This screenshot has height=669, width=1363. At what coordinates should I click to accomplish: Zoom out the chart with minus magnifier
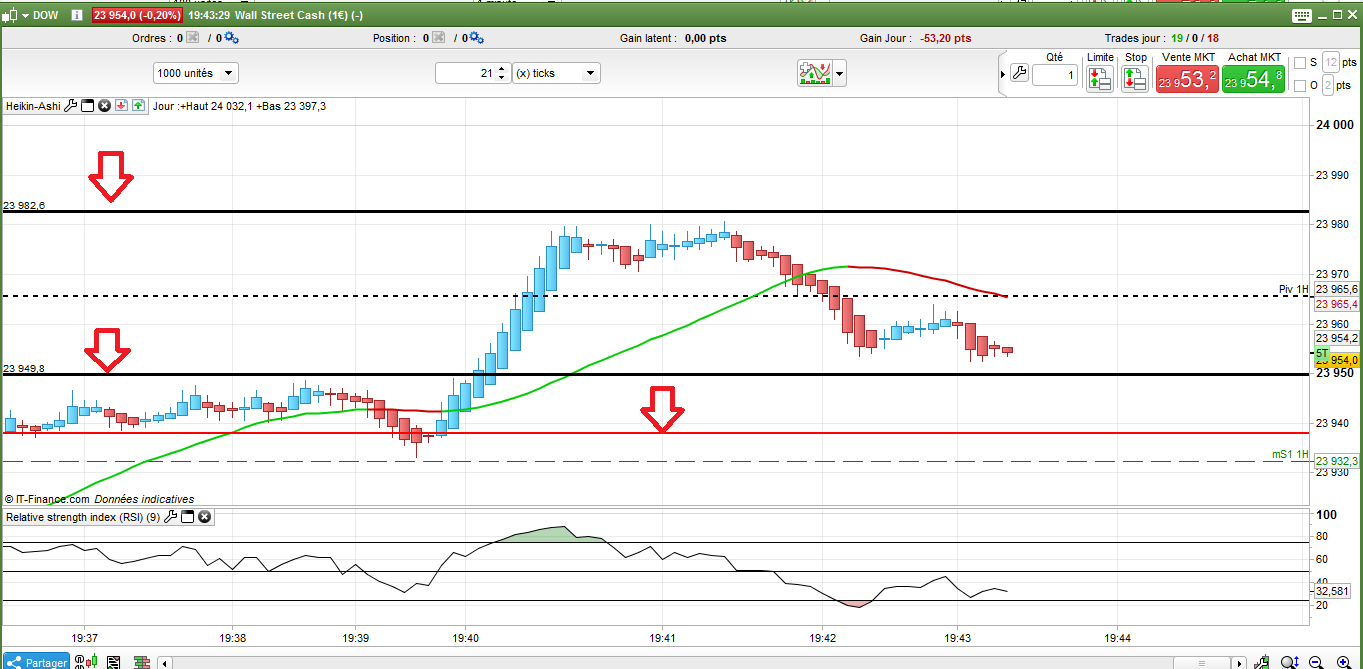[x=1317, y=662]
